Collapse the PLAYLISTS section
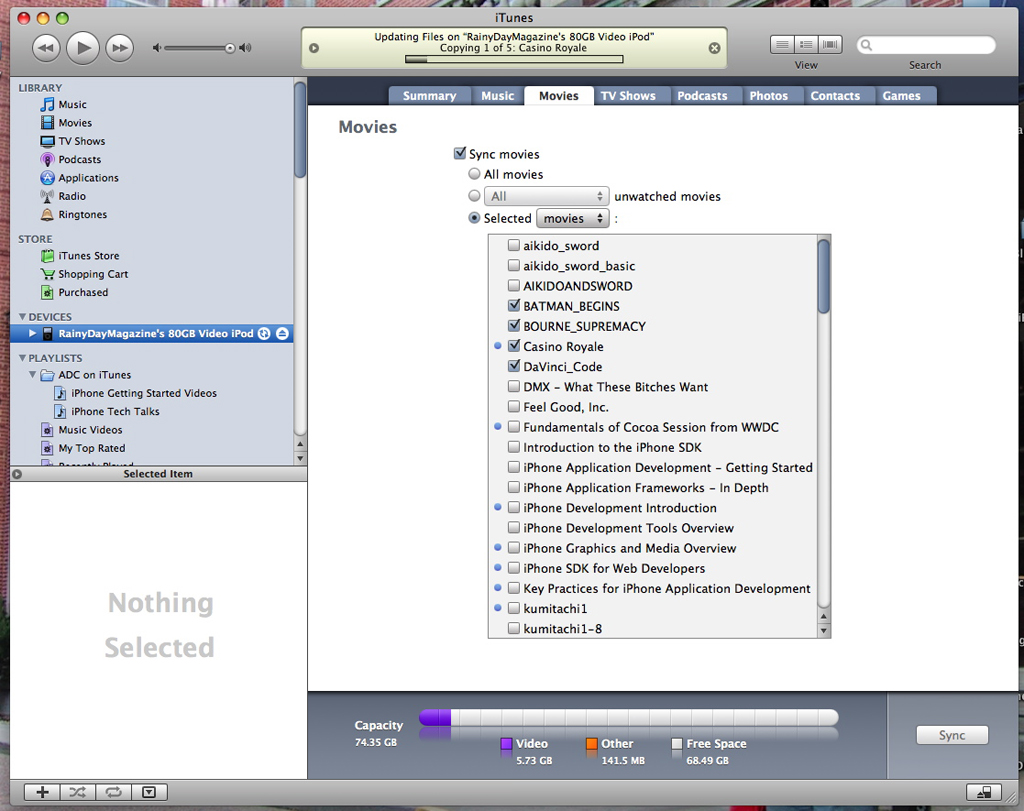The image size is (1024, 811). pyautogui.click(x=22, y=358)
